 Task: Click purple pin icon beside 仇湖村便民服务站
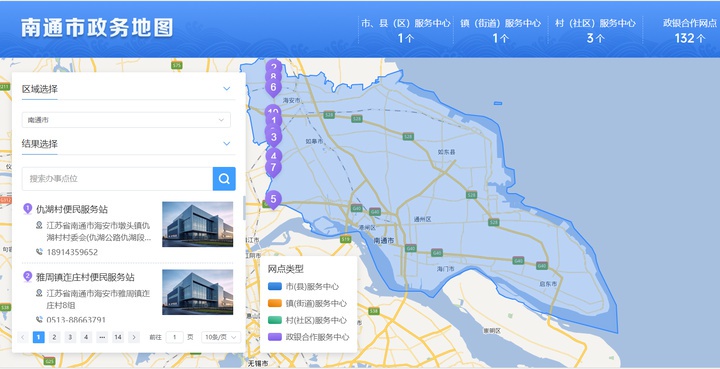pos(28,209)
